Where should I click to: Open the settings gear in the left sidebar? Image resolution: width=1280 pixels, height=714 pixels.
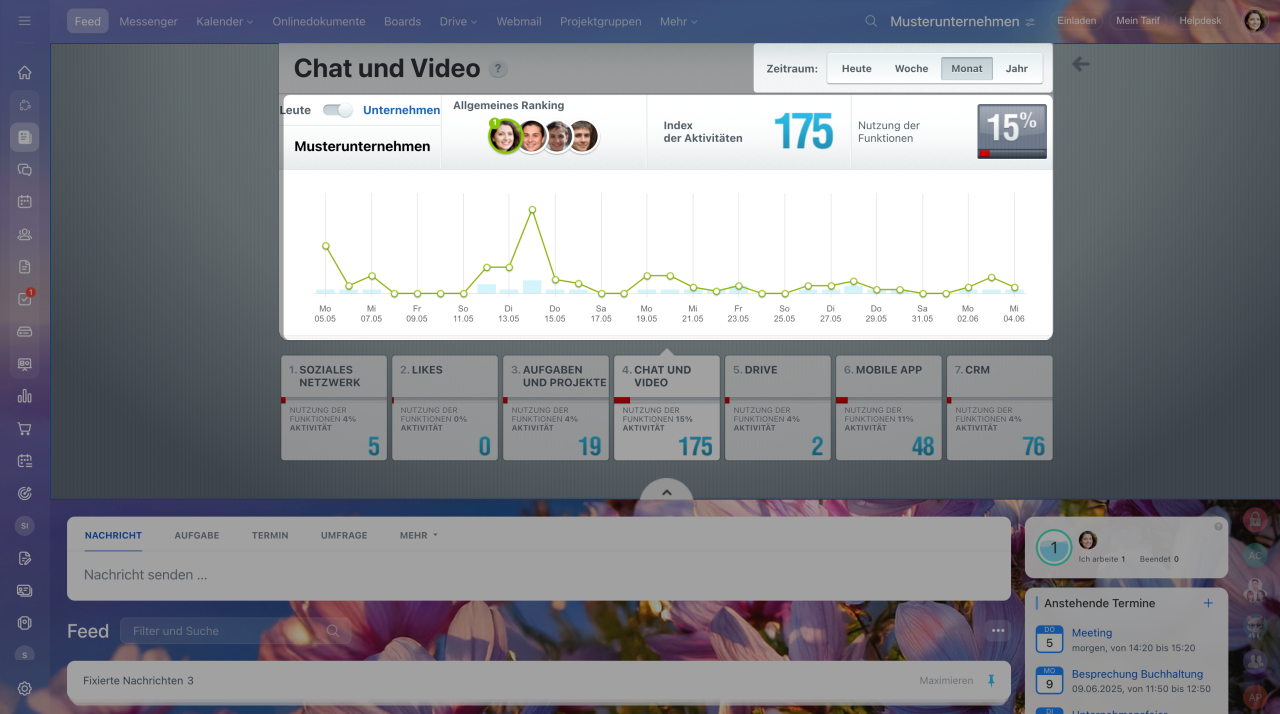pos(24,688)
